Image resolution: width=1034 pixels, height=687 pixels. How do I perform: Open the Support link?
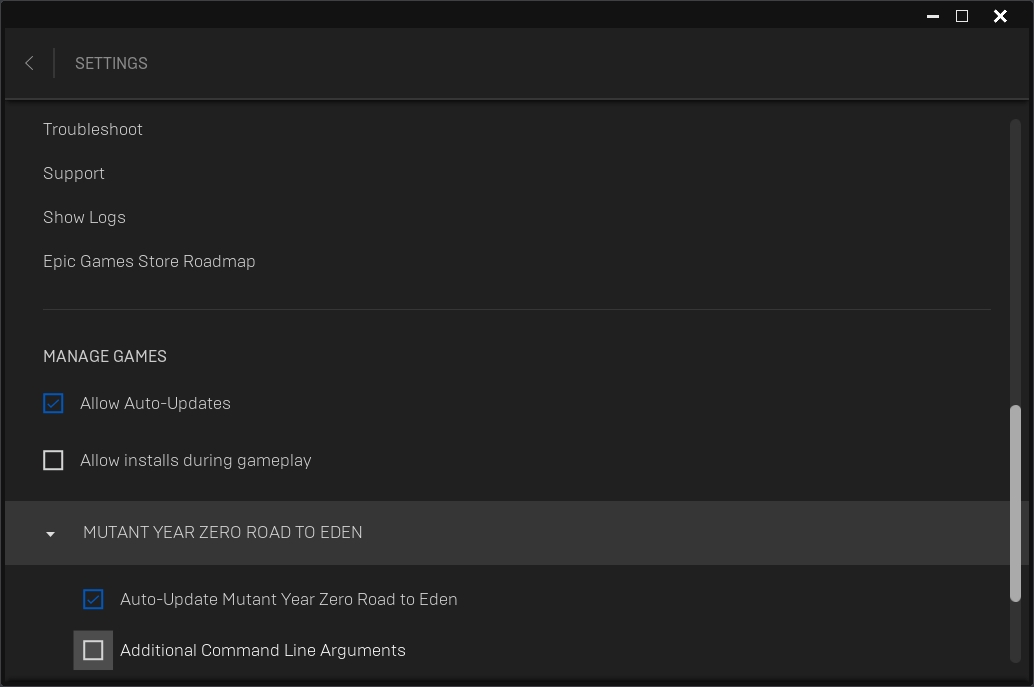pyautogui.click(x=74, y=173)
